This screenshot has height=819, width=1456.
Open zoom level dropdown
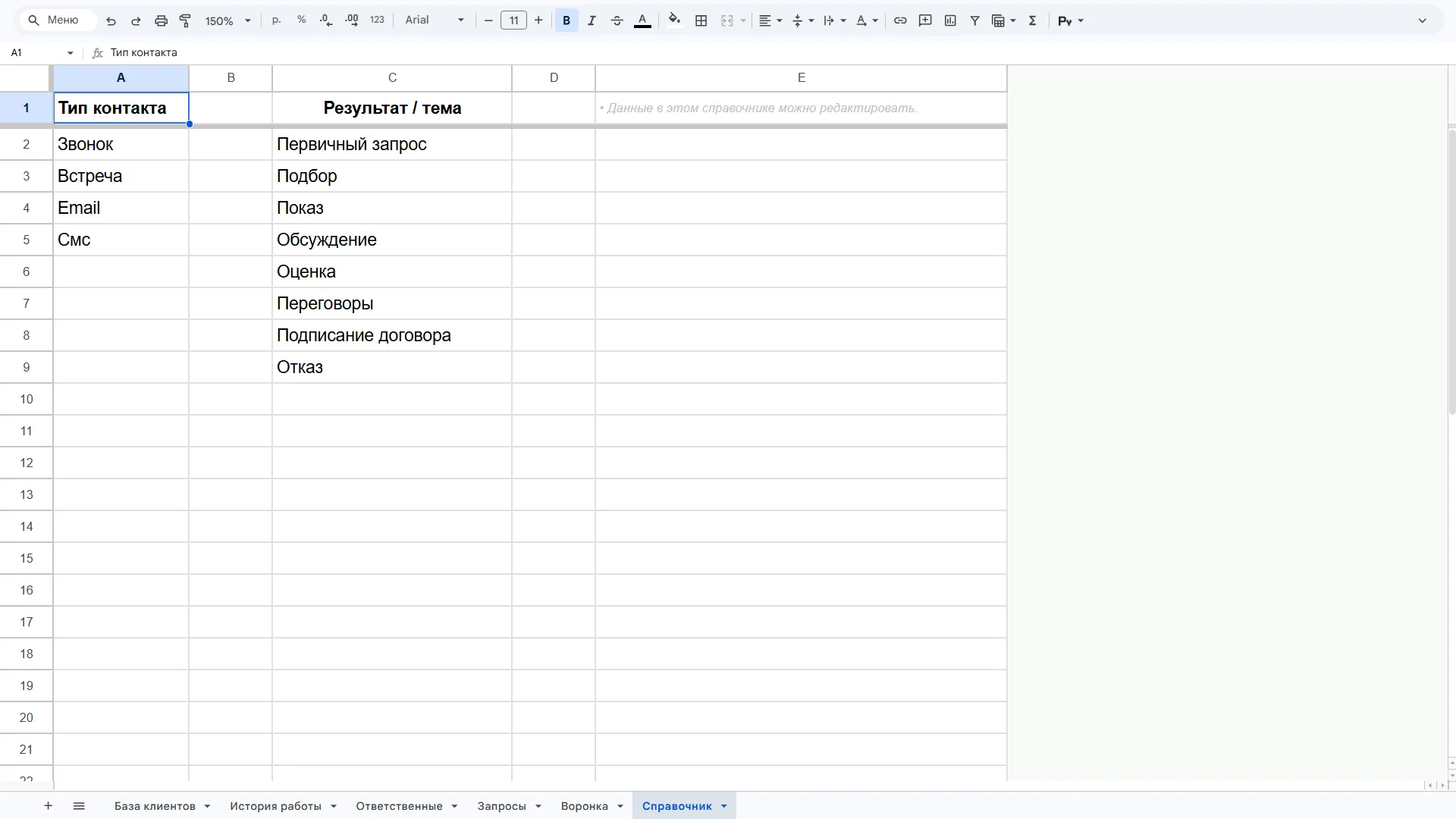pyautogui.click(x=227, y=20)
